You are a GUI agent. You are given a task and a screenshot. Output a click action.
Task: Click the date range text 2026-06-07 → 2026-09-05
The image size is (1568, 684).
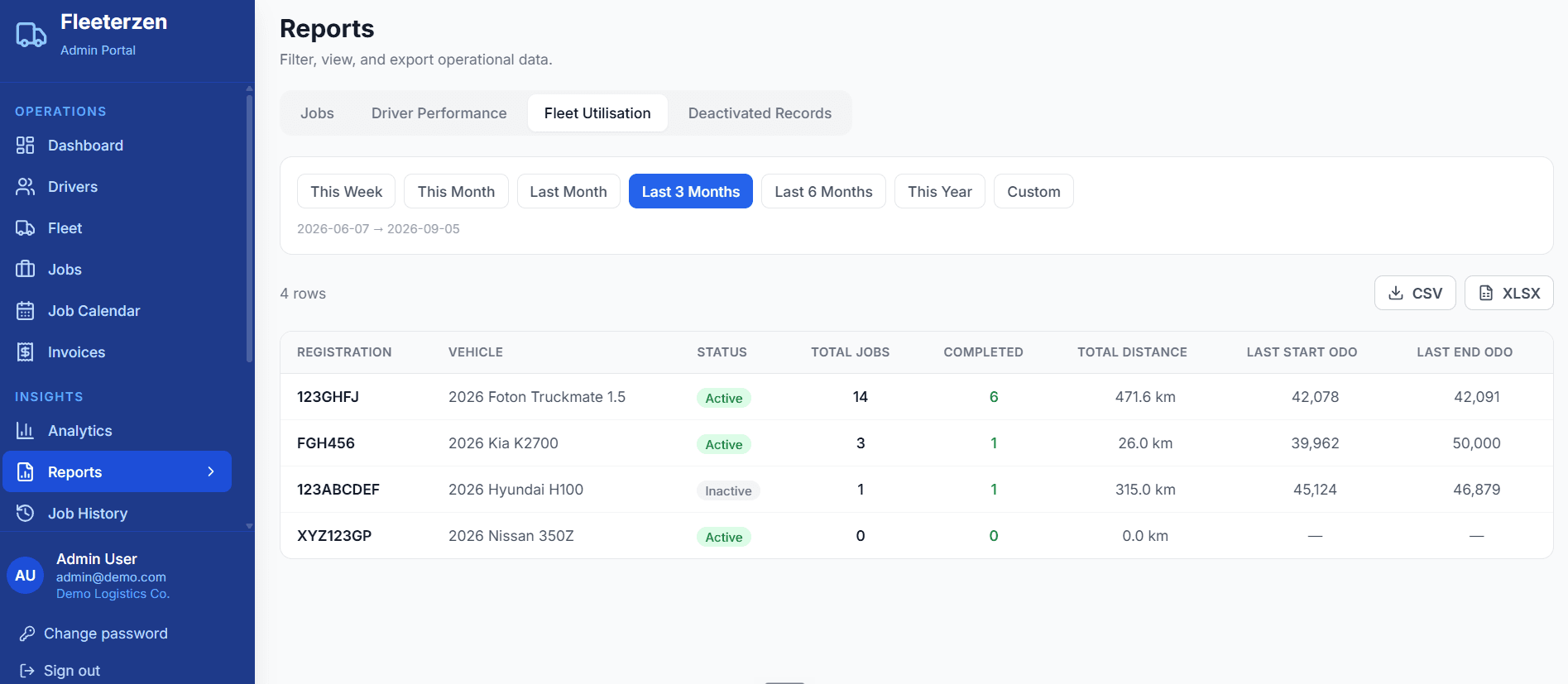tap(378, 229)
